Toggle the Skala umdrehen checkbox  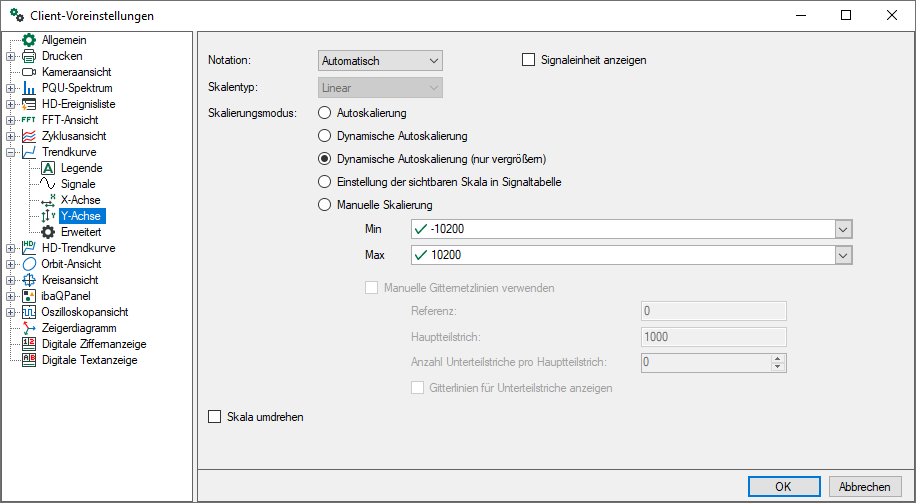(x=214, y=417)
